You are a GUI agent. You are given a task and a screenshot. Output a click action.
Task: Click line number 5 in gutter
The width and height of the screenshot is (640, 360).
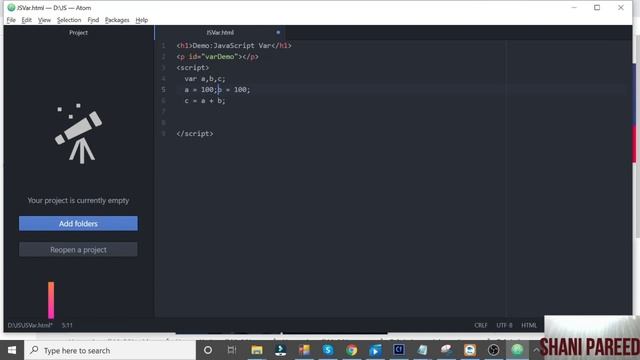[x=164, y=89]
